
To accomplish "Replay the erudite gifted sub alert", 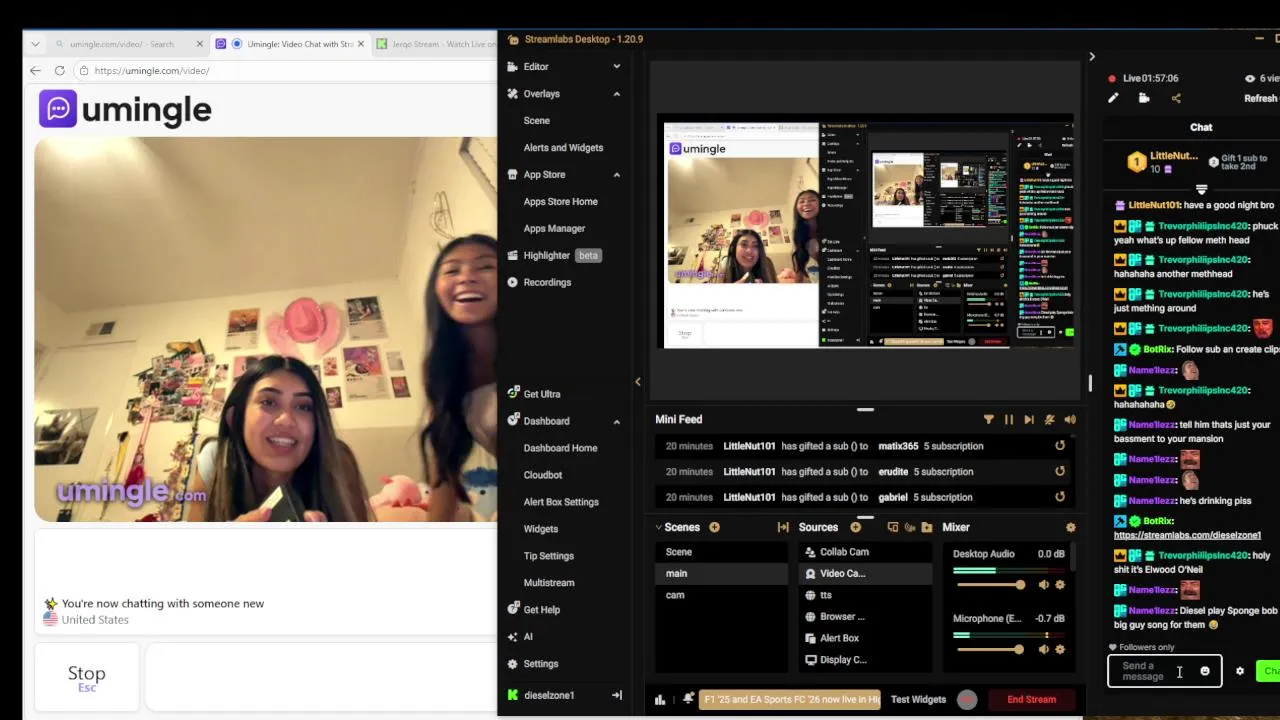I will pos(1060,471).
